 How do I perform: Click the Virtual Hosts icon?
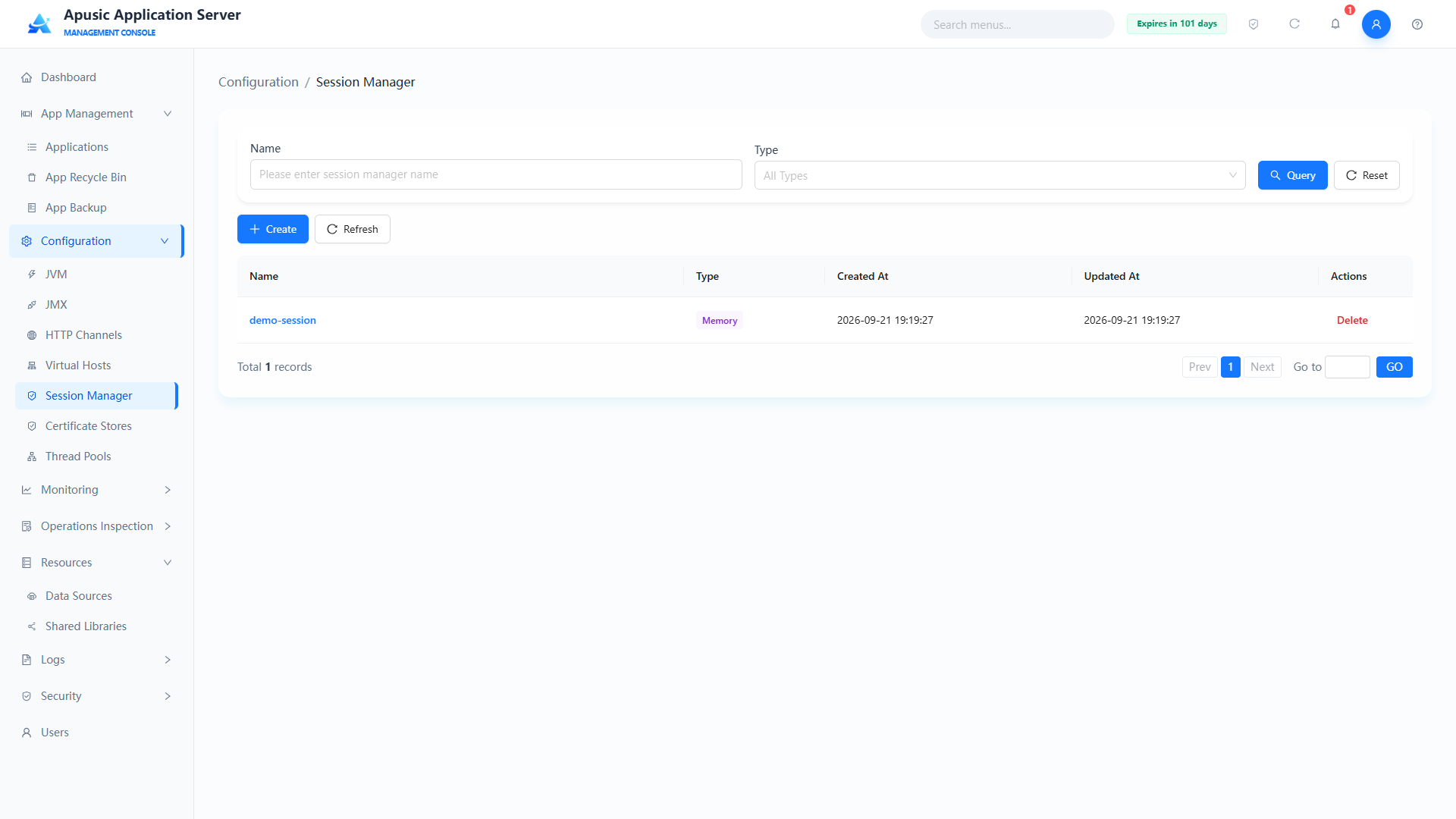(32, 366)
